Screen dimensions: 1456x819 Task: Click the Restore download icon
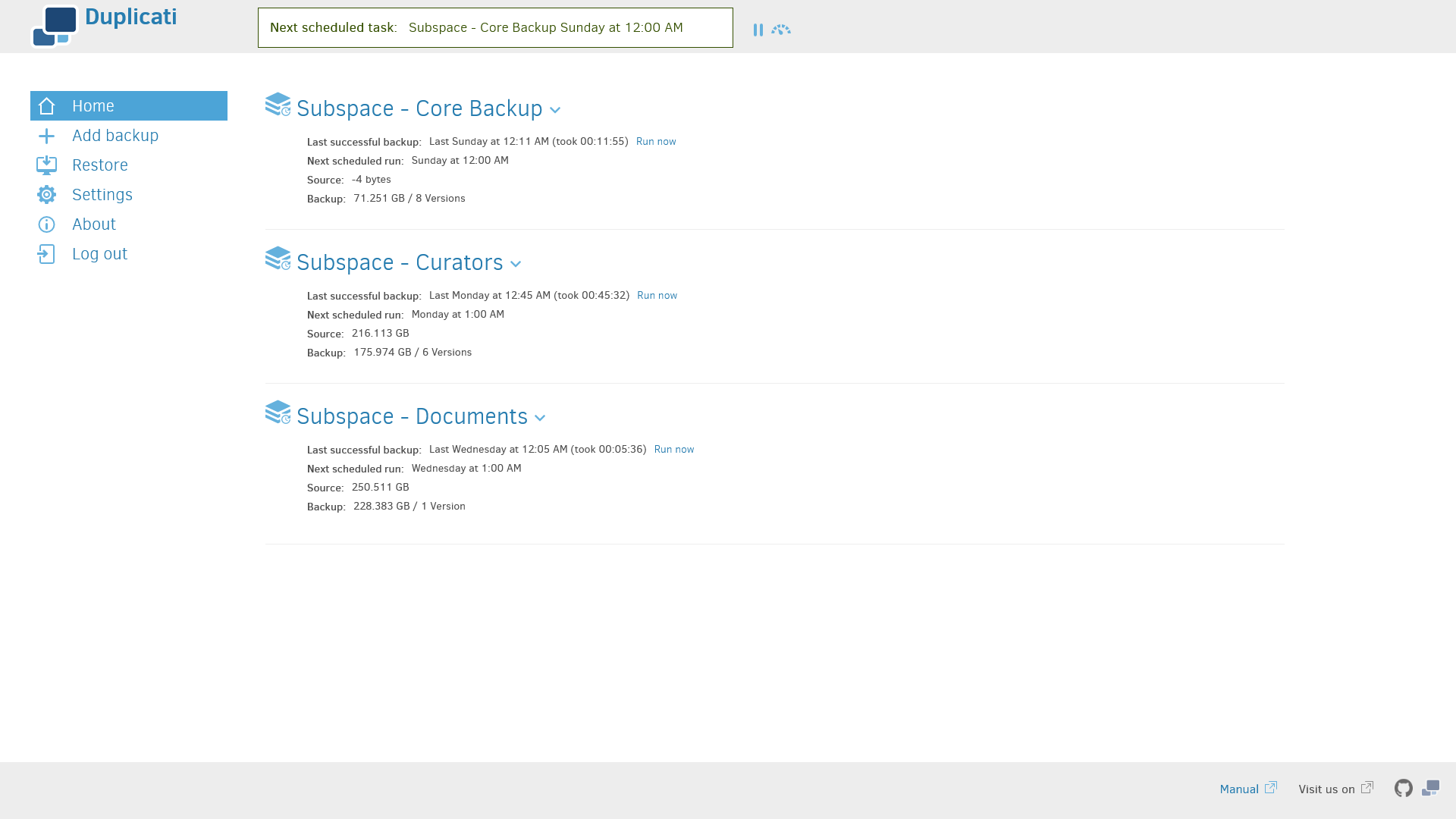click(x=47, y=165)
